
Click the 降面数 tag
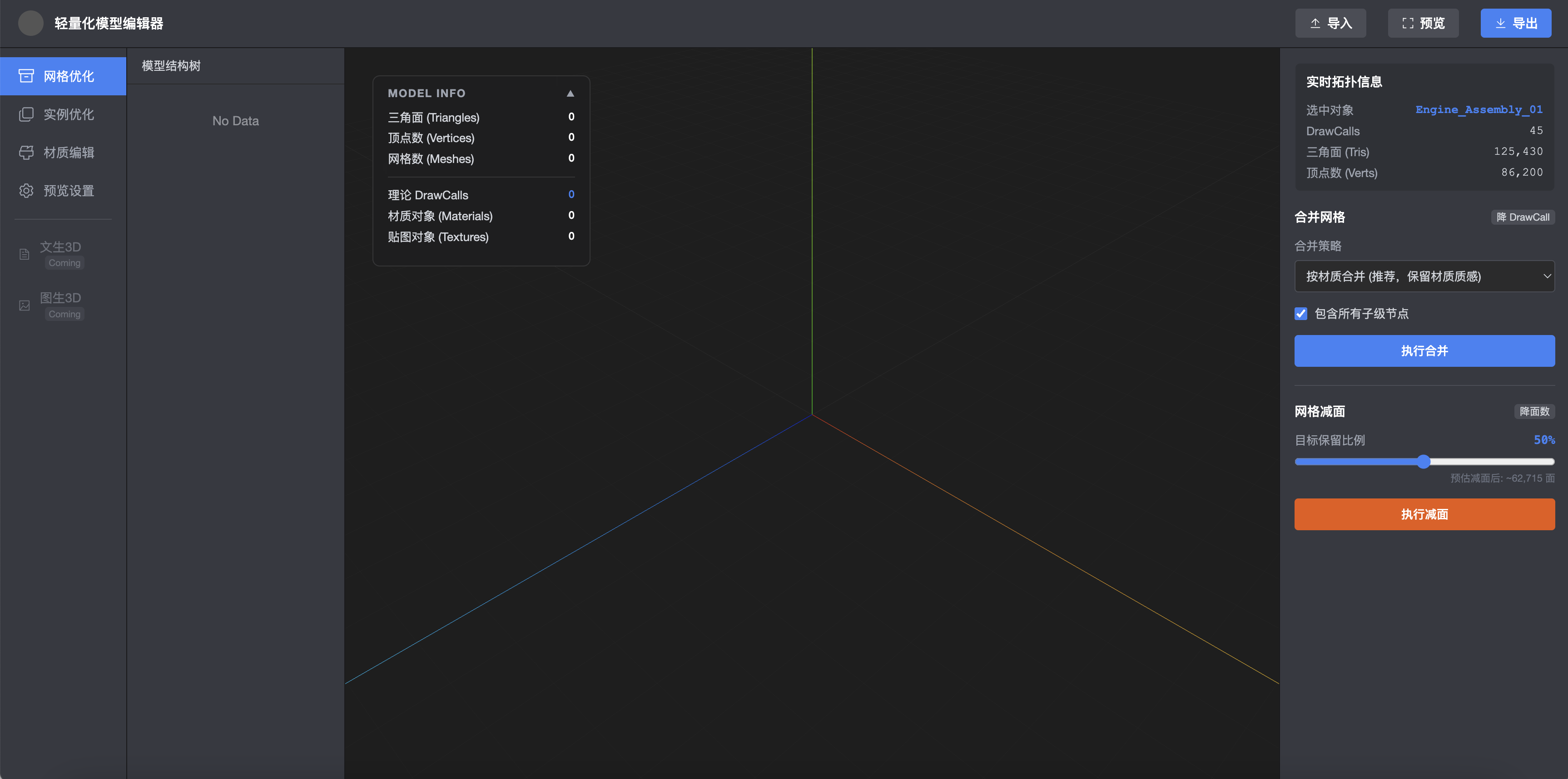coord(1534,412)
